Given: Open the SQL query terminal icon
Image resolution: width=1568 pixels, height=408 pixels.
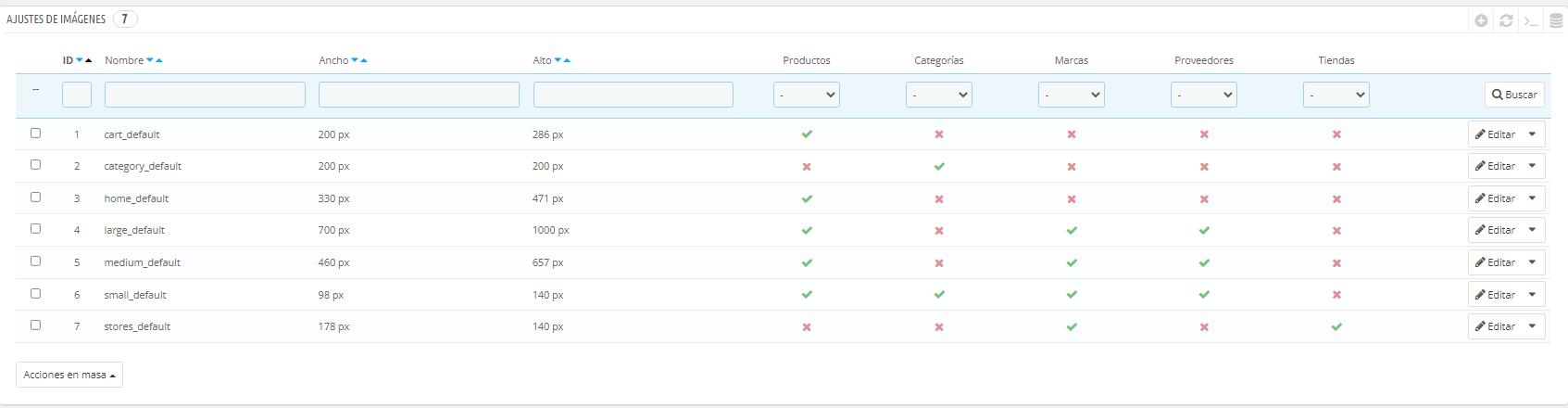Looking at the screenshot, I should coord(1531,20).
